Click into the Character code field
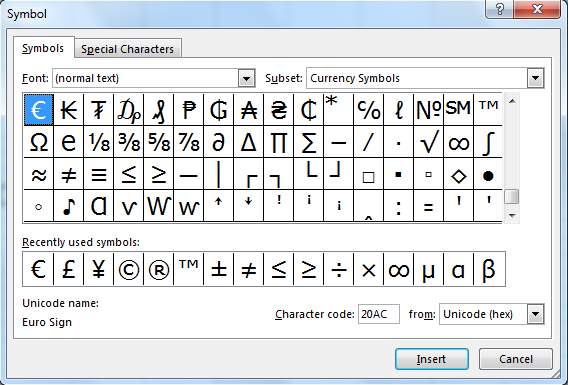This screenshot has width=568, height=385. (x=379, y=314)
